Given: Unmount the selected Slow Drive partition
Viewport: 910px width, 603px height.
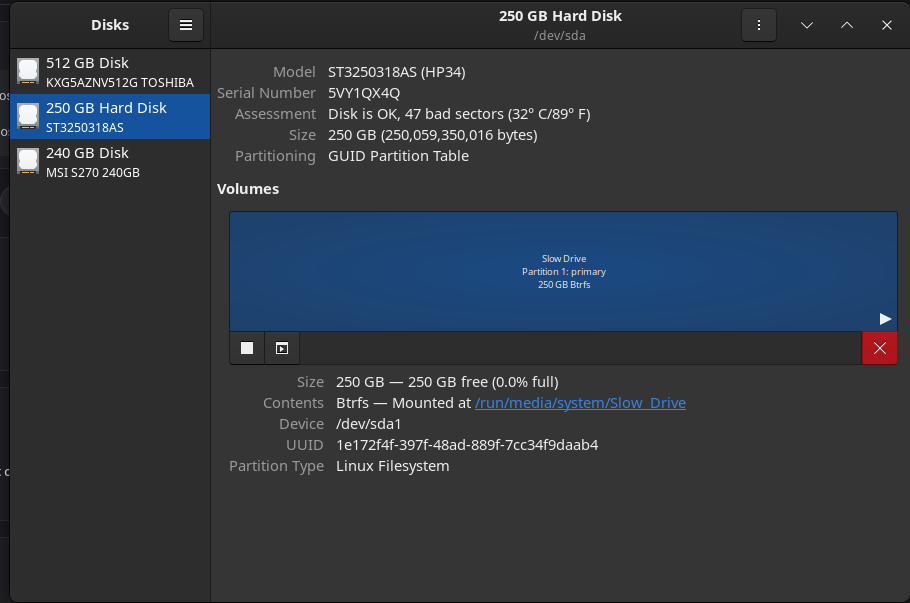Looking at the screenshot, I should click(247, 348).
